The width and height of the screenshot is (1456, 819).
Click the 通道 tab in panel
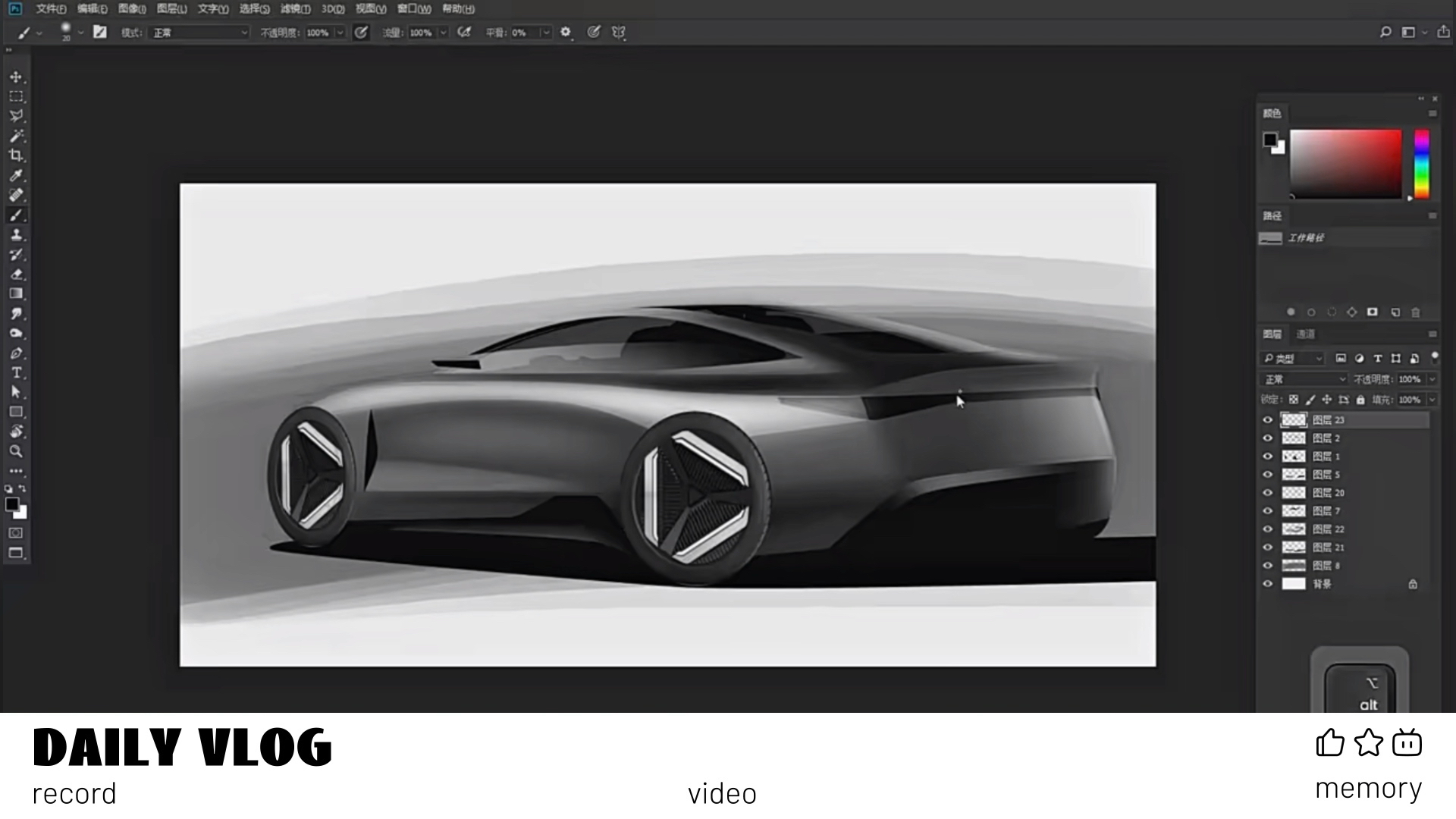1306,333
